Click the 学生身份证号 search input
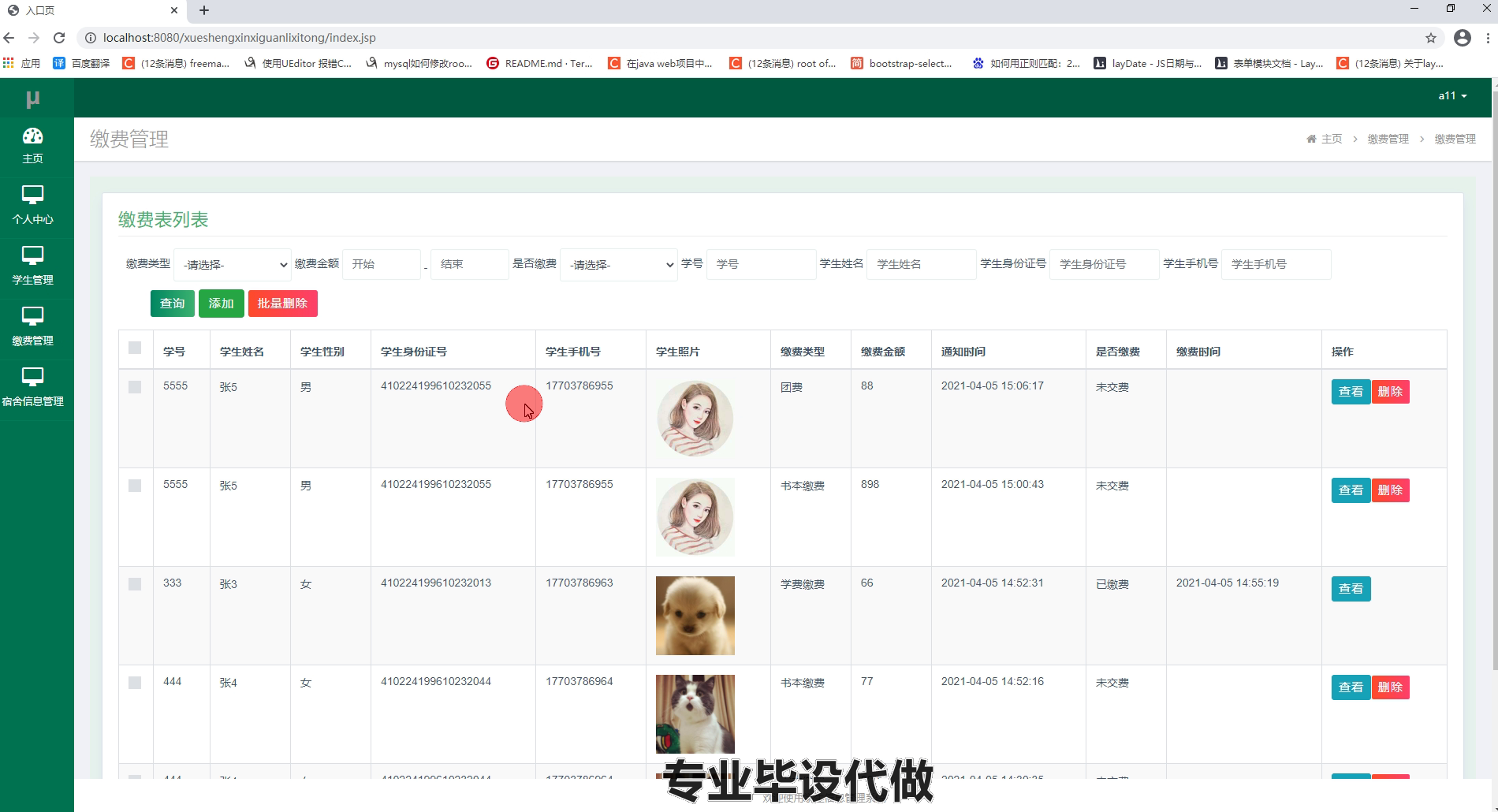This screenshot has height=812, width=1498. 1105,264
